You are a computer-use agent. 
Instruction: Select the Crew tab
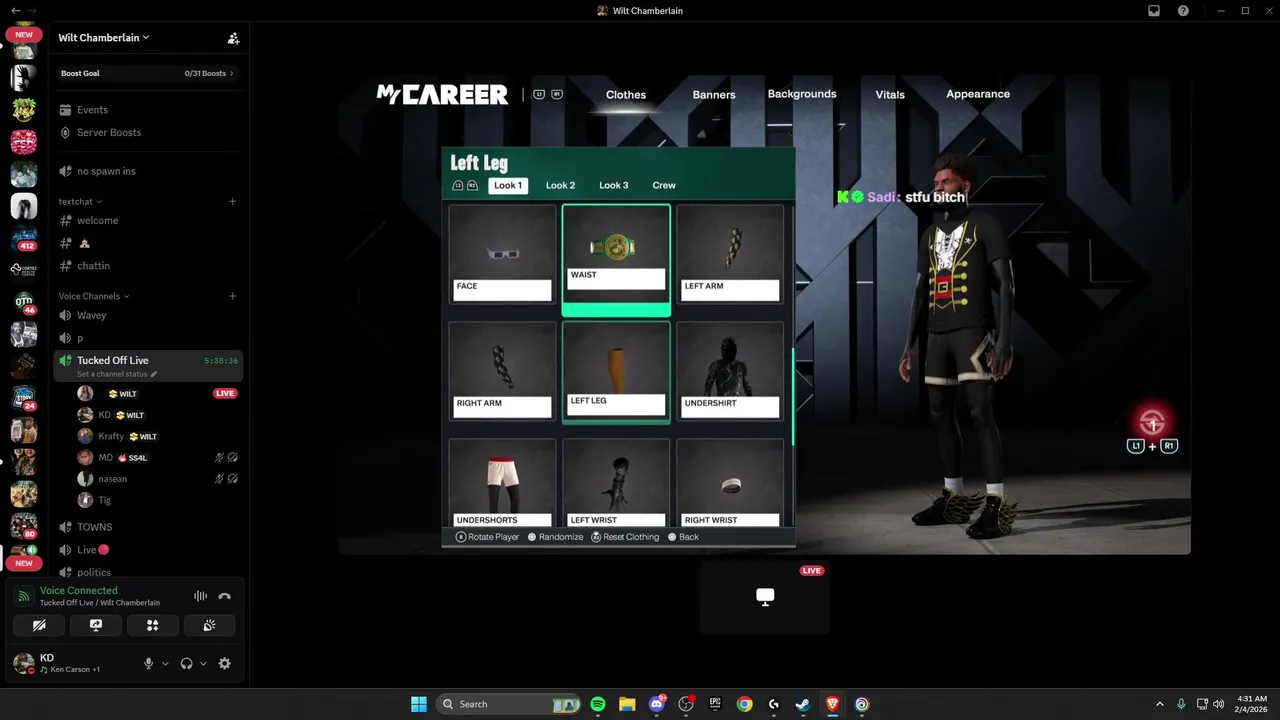(664, 185)
